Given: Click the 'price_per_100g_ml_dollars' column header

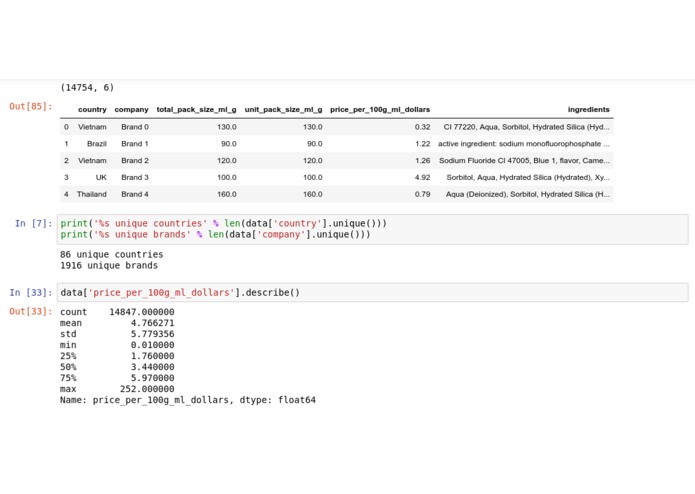Looking at the screenshot, I should (380, 109).
